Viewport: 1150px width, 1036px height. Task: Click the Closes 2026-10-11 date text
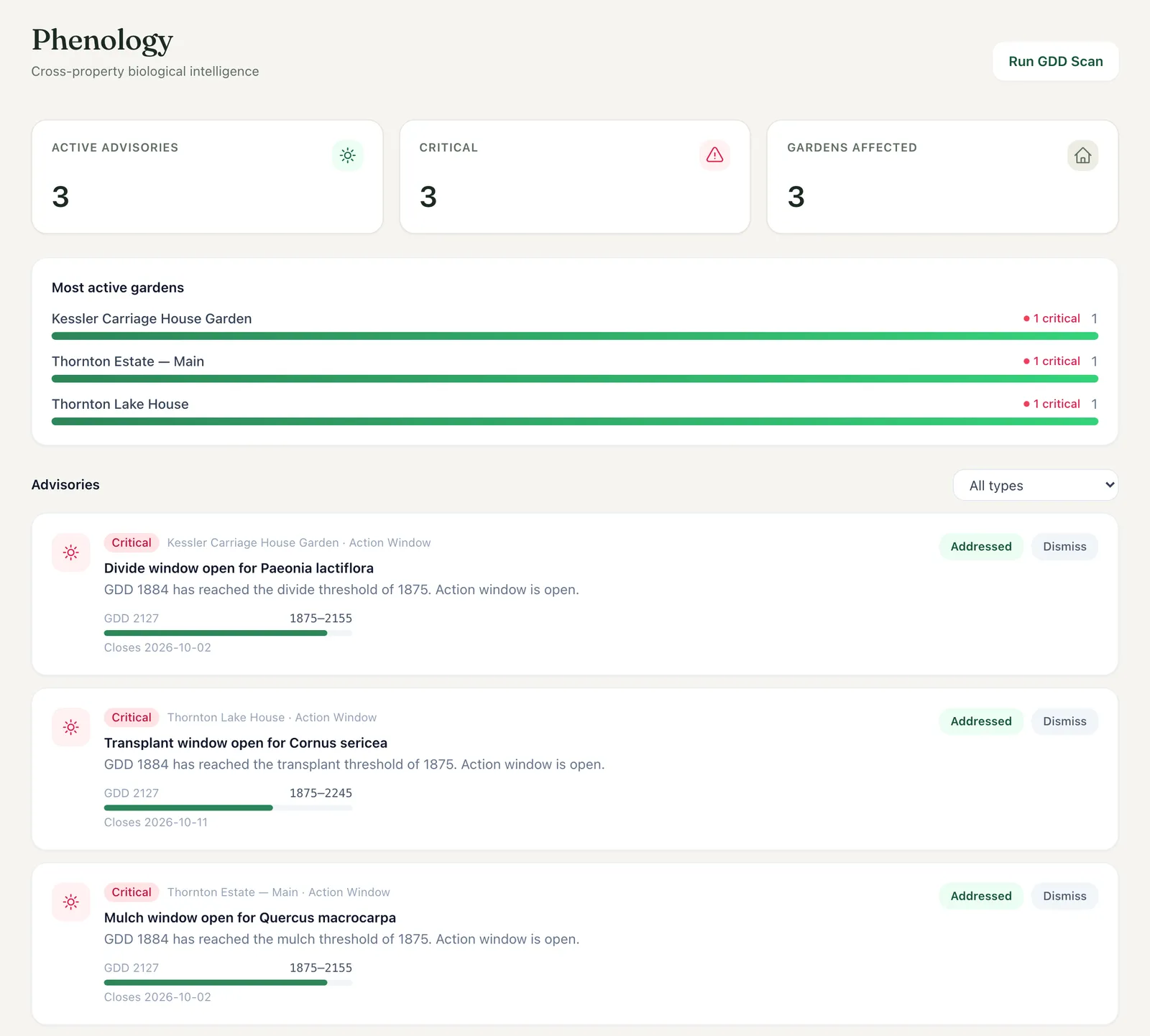click(156, 823)
